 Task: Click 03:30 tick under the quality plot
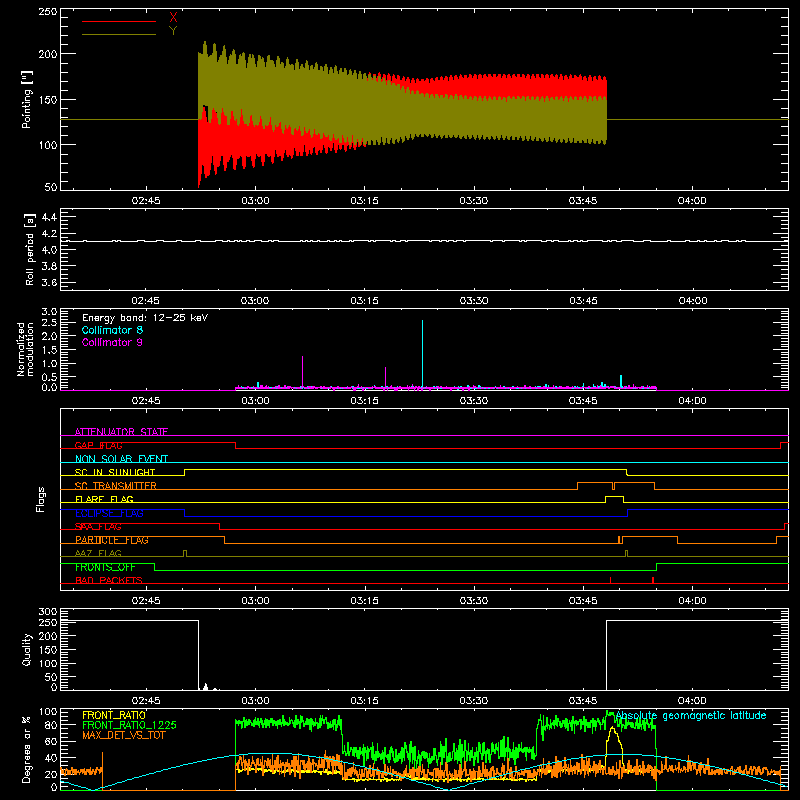click(x=473, y=701)
